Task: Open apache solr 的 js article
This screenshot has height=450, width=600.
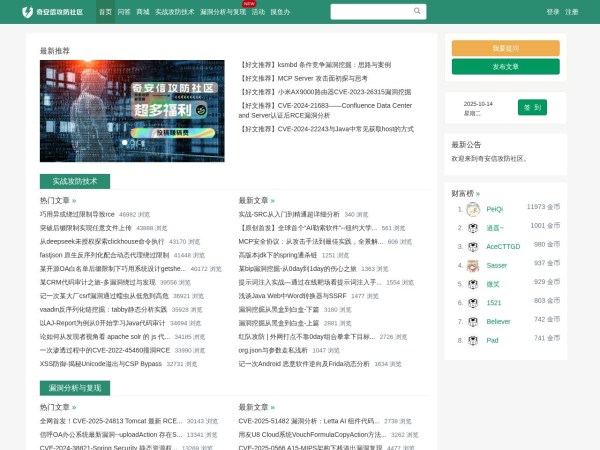Action: 105,337
